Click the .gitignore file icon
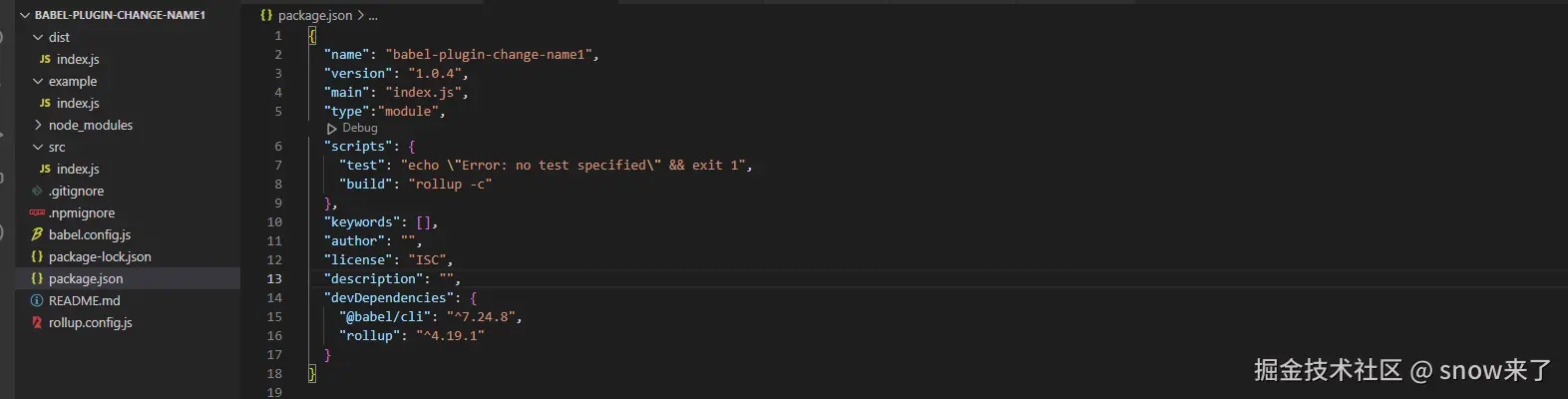 (x=37, y=191)
